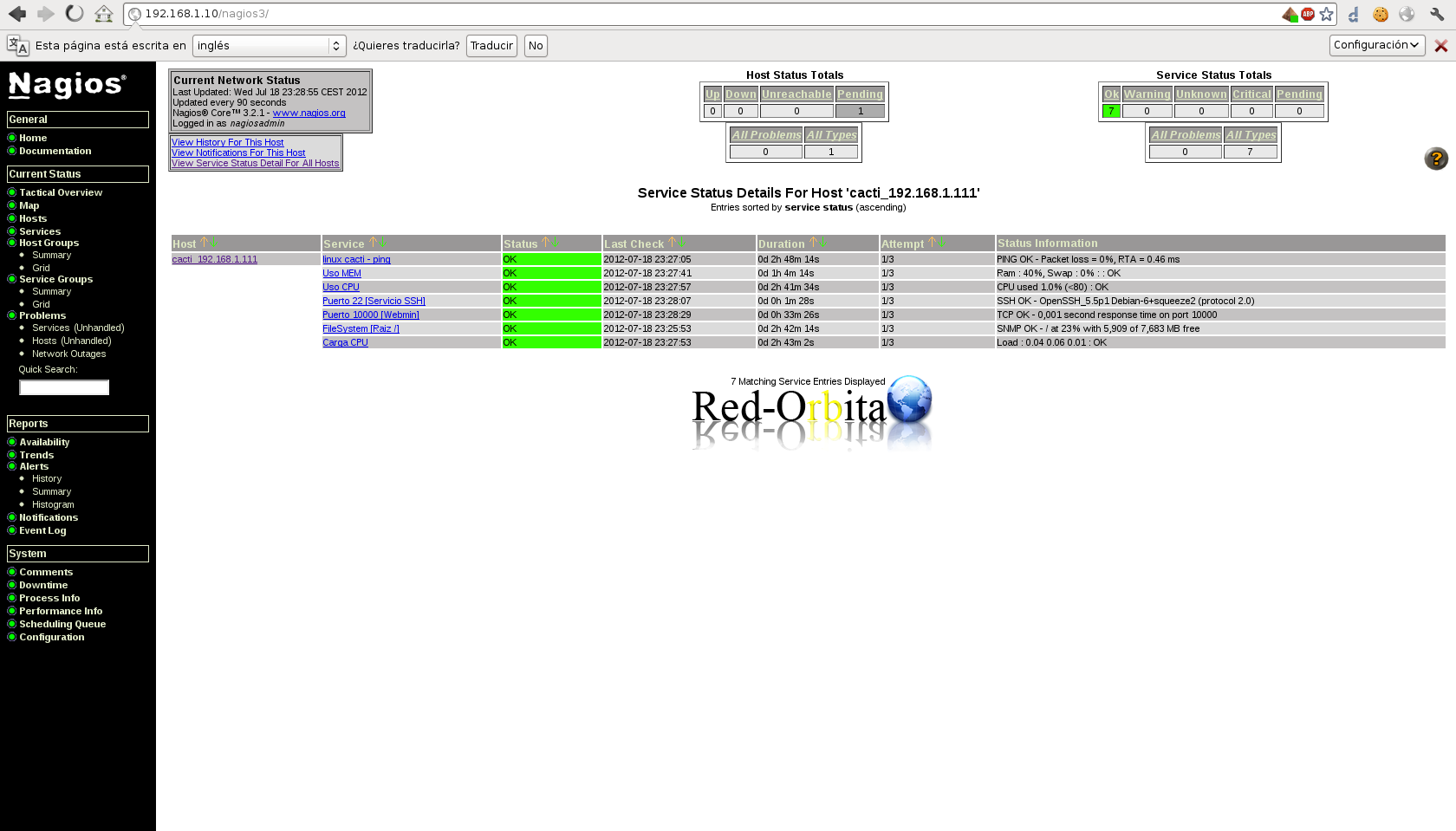The image size is (1456, 831).
Task: Open browser wrench settings menu
Action: click(1436, 14)
